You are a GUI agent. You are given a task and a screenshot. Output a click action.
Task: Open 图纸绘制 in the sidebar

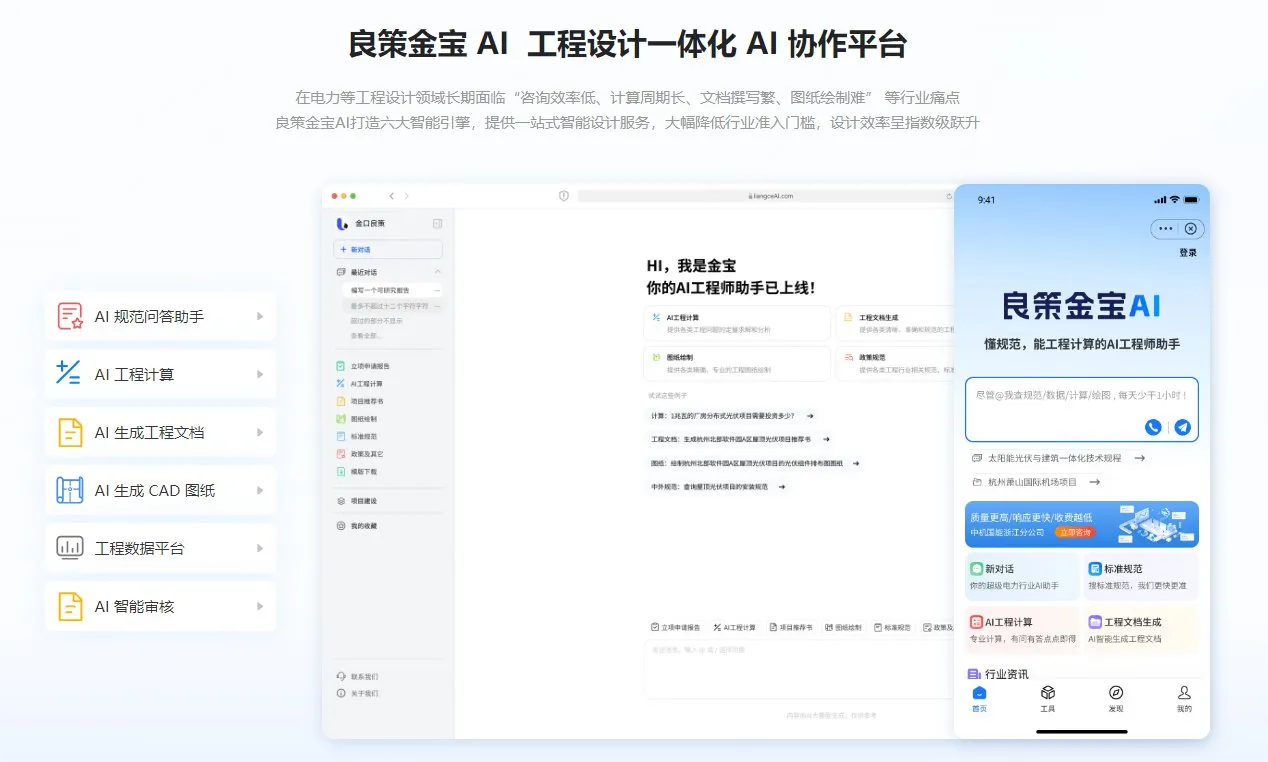click(357, 419)
